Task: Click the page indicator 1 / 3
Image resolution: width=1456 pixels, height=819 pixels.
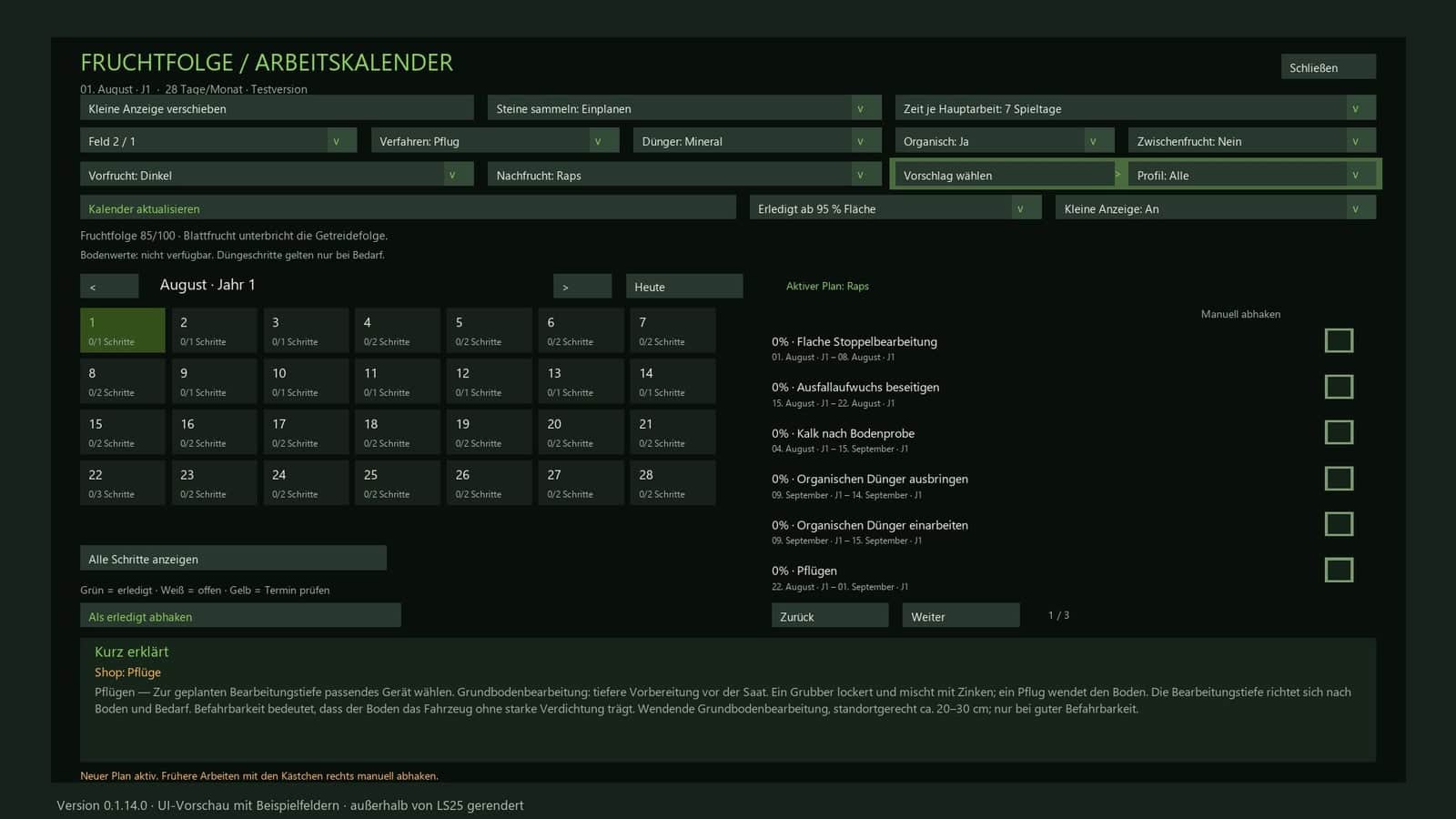Action: 1058,615
